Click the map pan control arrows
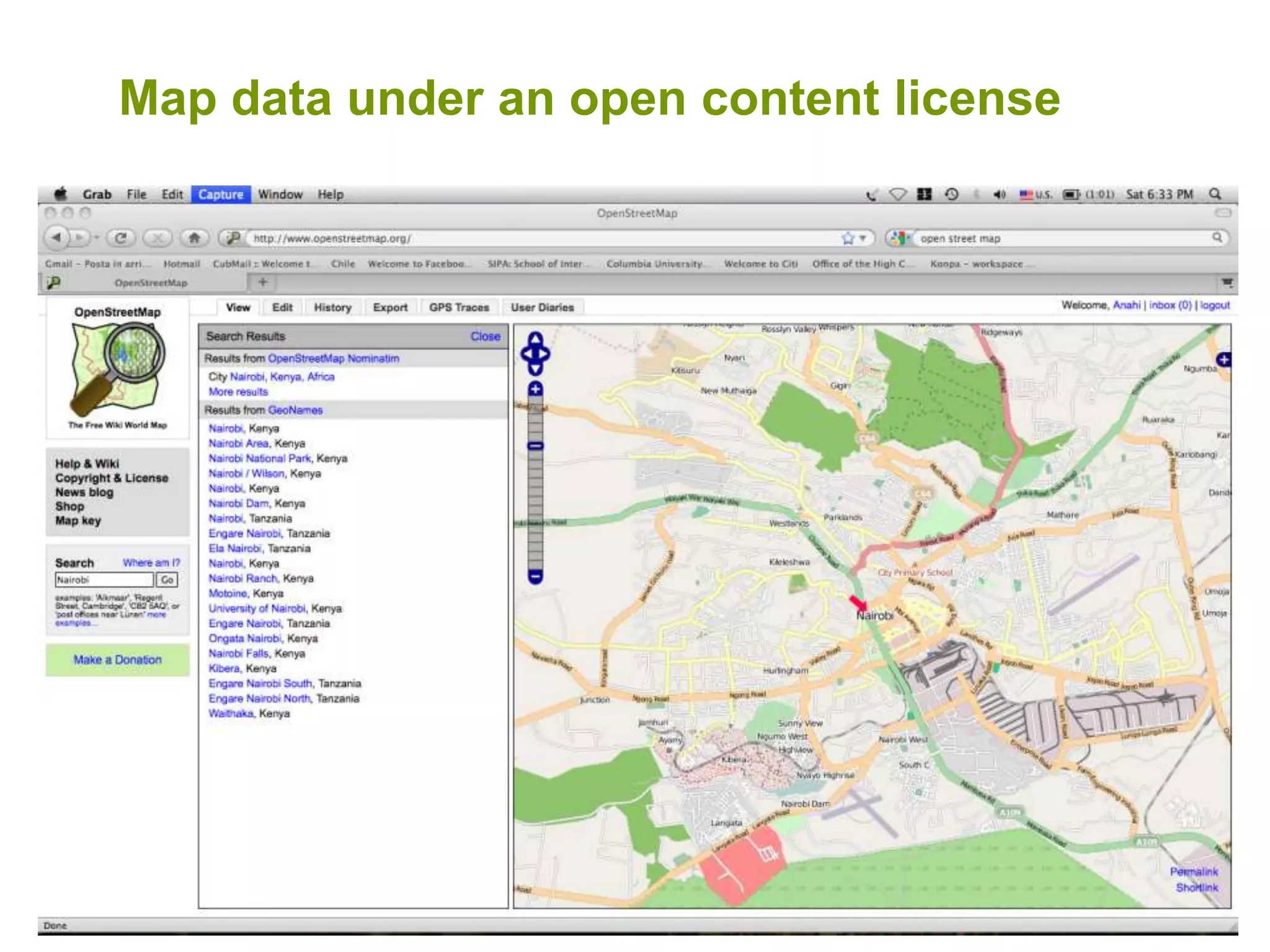This screenshot has height=952, width=1270. coord(535,354)
